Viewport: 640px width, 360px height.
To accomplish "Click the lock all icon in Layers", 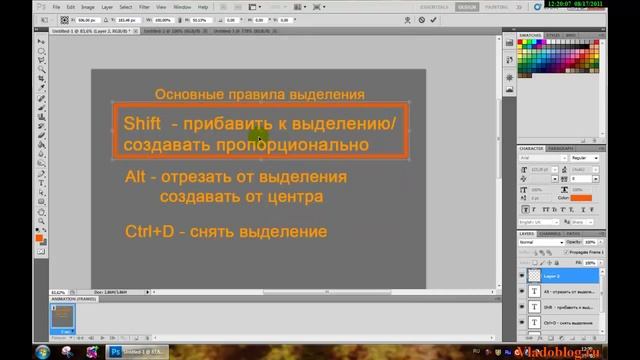I will pyautogui.click(x=557, y=263).
